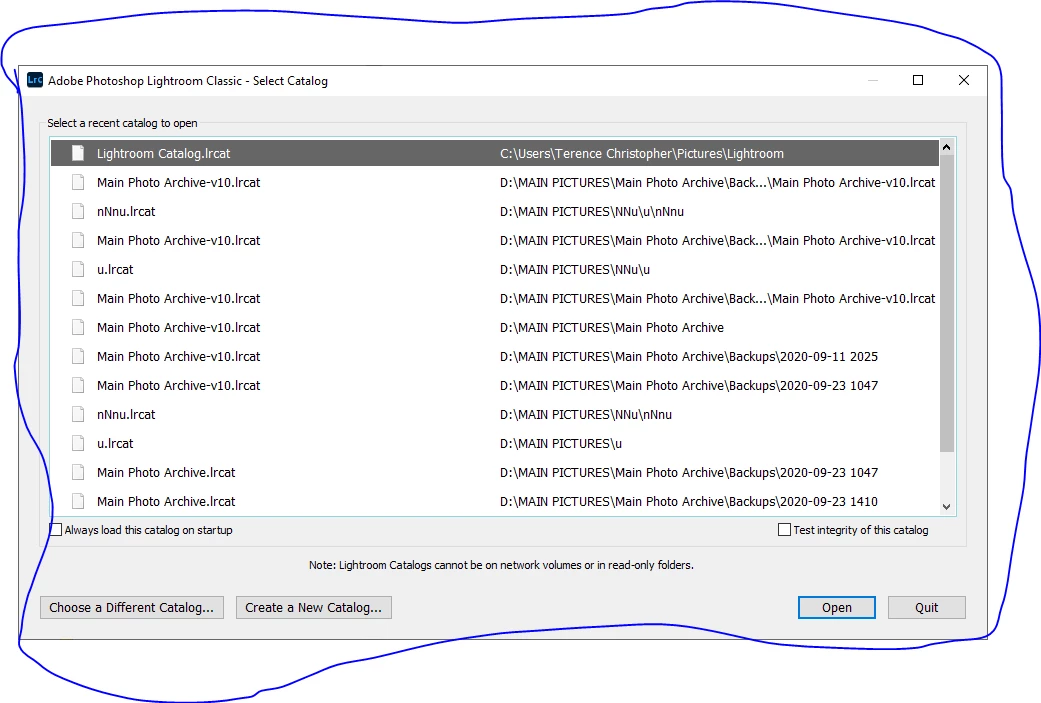Click the catalog list scroll up arrow

click(x=947, y=147)
